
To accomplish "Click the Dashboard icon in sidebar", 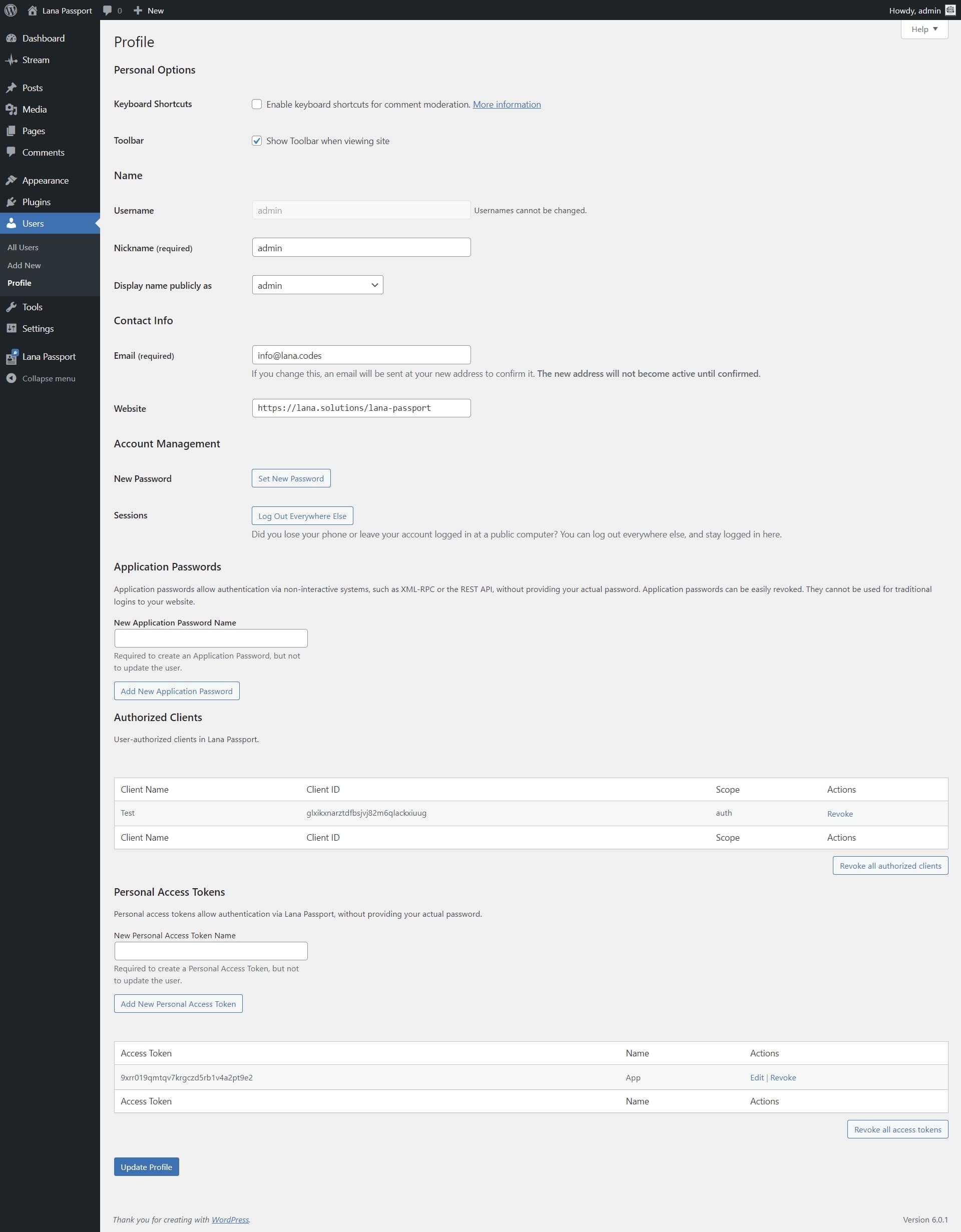I will 12,39.
